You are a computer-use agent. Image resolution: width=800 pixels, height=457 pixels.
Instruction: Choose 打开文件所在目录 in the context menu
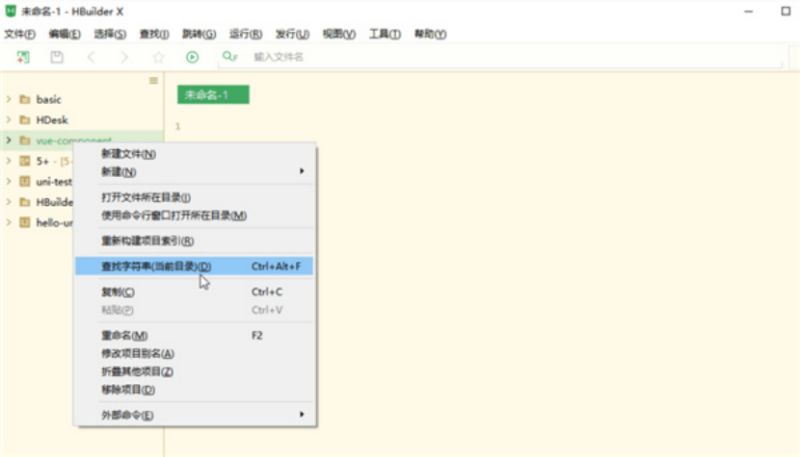point(194,197)
